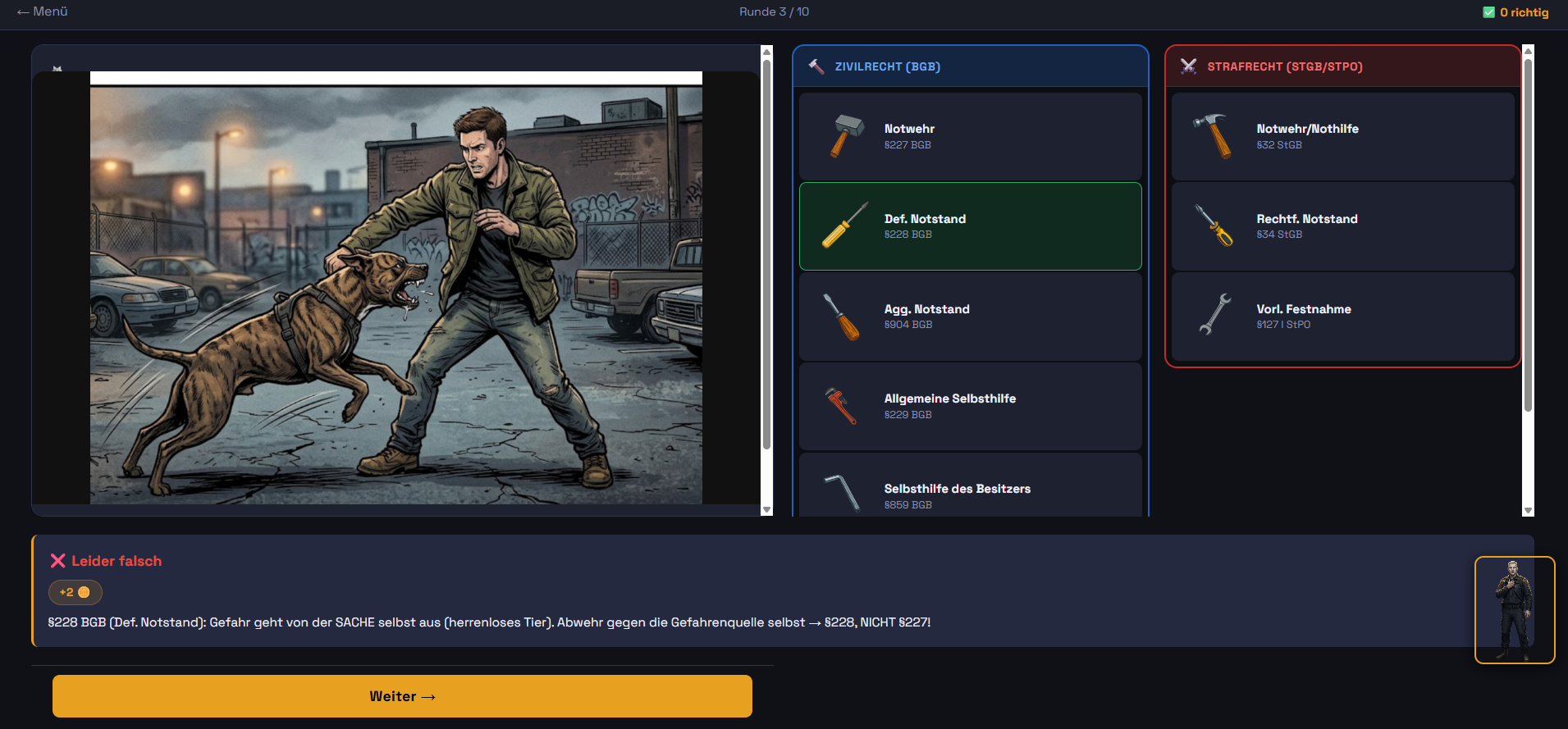
Task: Go back via the Menü link
Action: click(42, 11)
